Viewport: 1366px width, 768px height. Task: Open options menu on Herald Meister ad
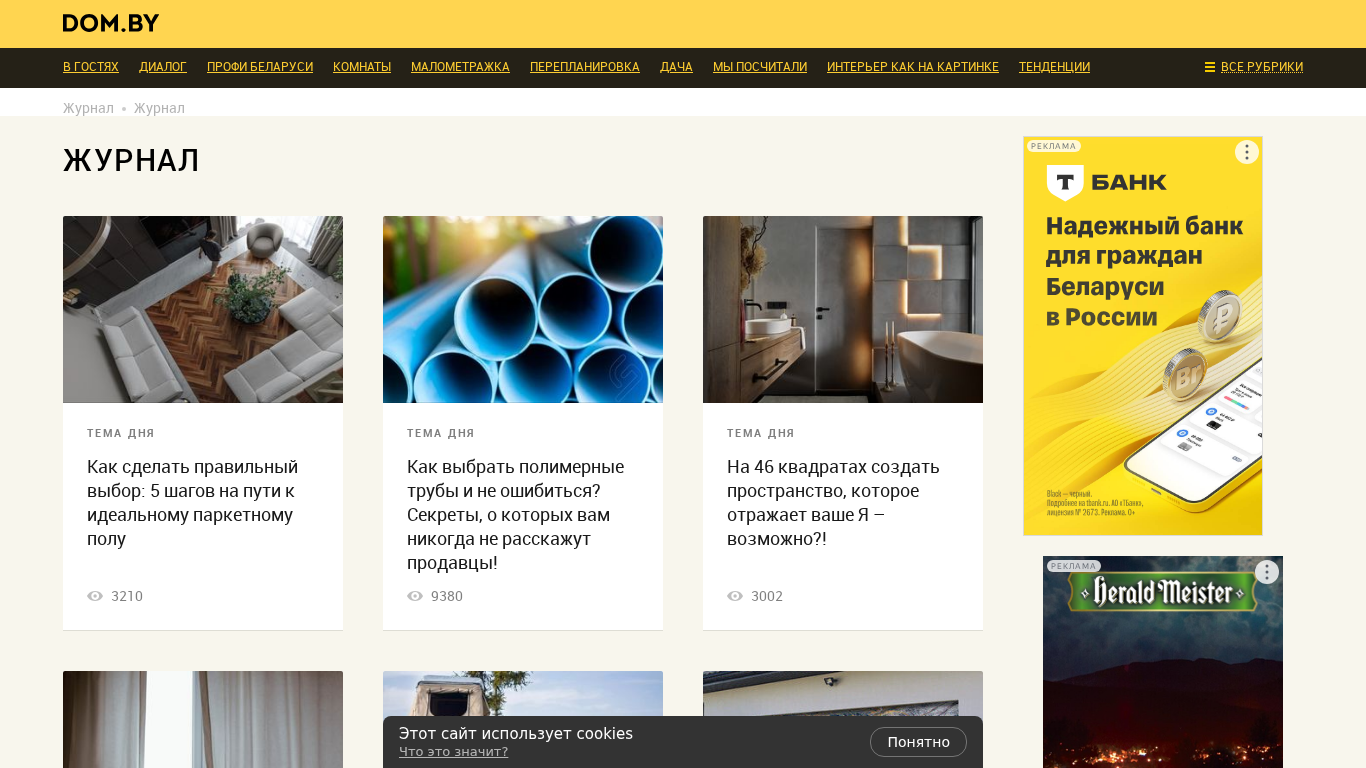[x=1266, y=572]
